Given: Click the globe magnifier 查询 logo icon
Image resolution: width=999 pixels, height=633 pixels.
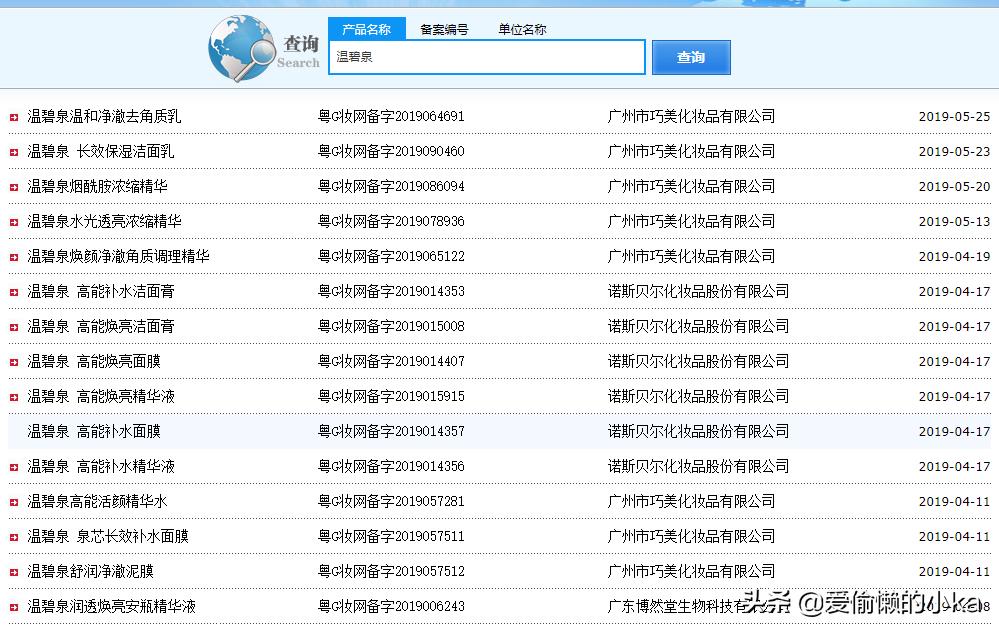Looking at the screenshot, I should 245,48.
